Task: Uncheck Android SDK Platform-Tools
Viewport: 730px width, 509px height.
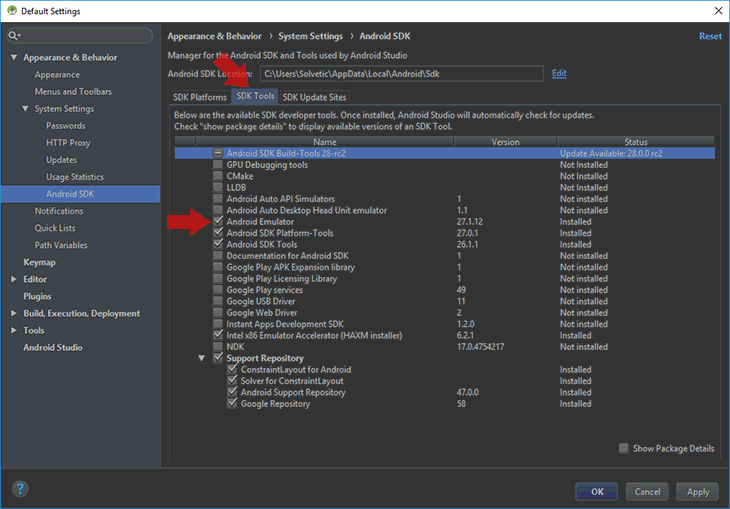Action: [218, 232]
